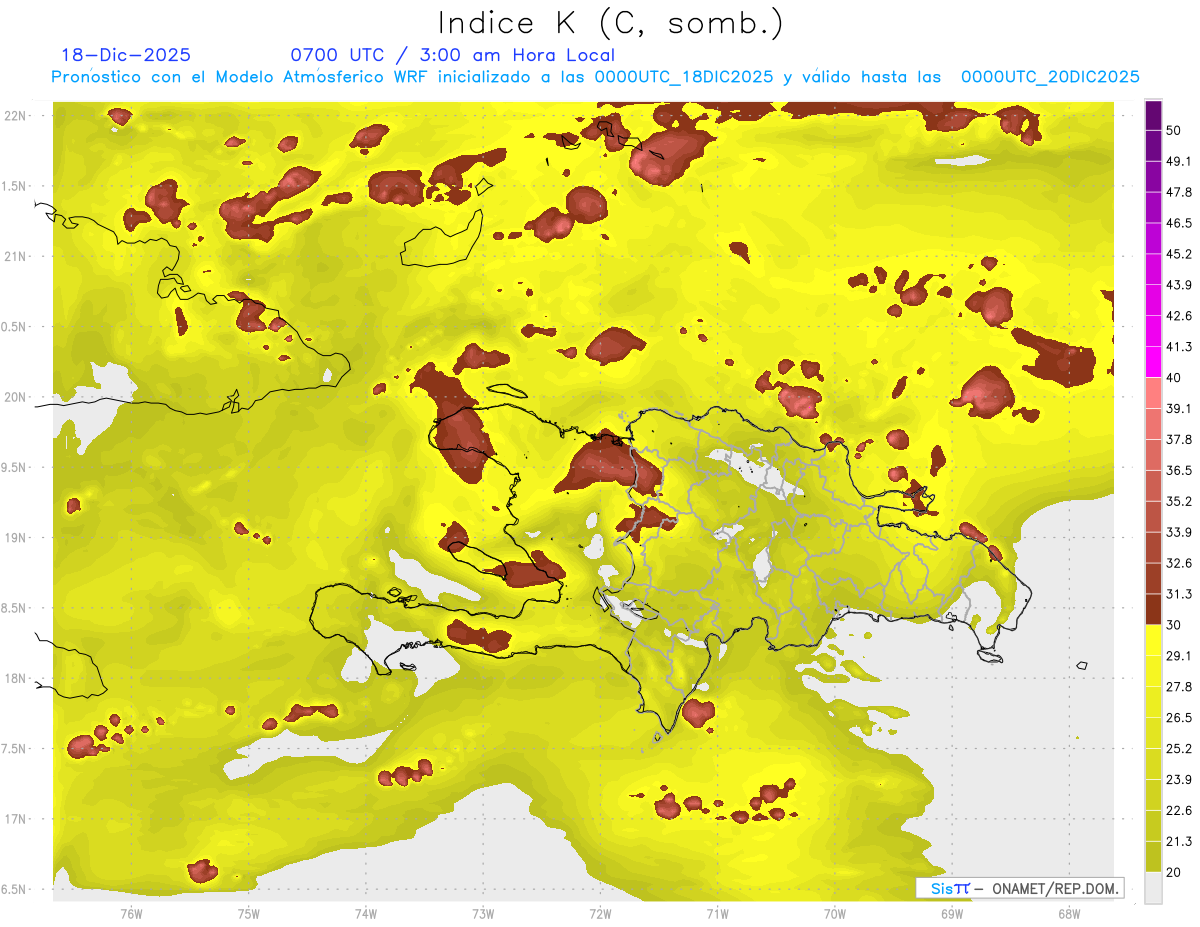Click the "68W" longitude axis label

[1069, 914]
